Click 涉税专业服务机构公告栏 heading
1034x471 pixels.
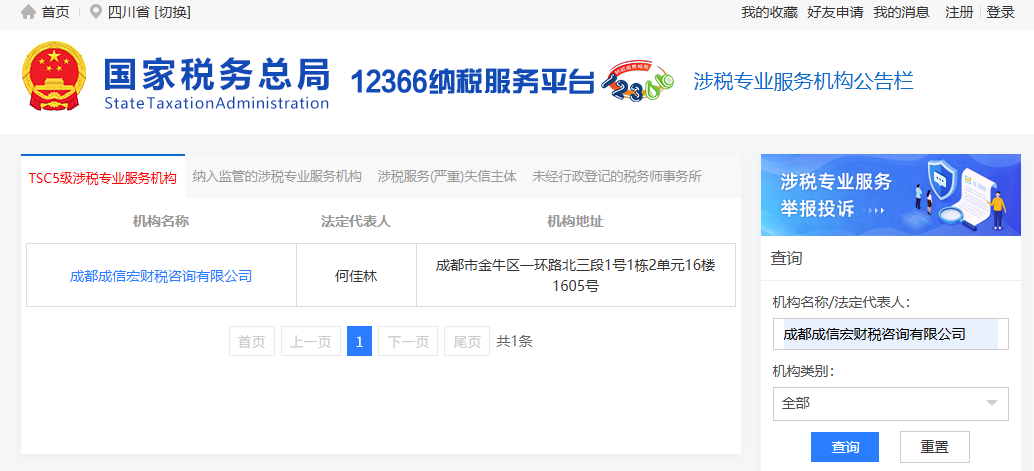pos(803,81)
